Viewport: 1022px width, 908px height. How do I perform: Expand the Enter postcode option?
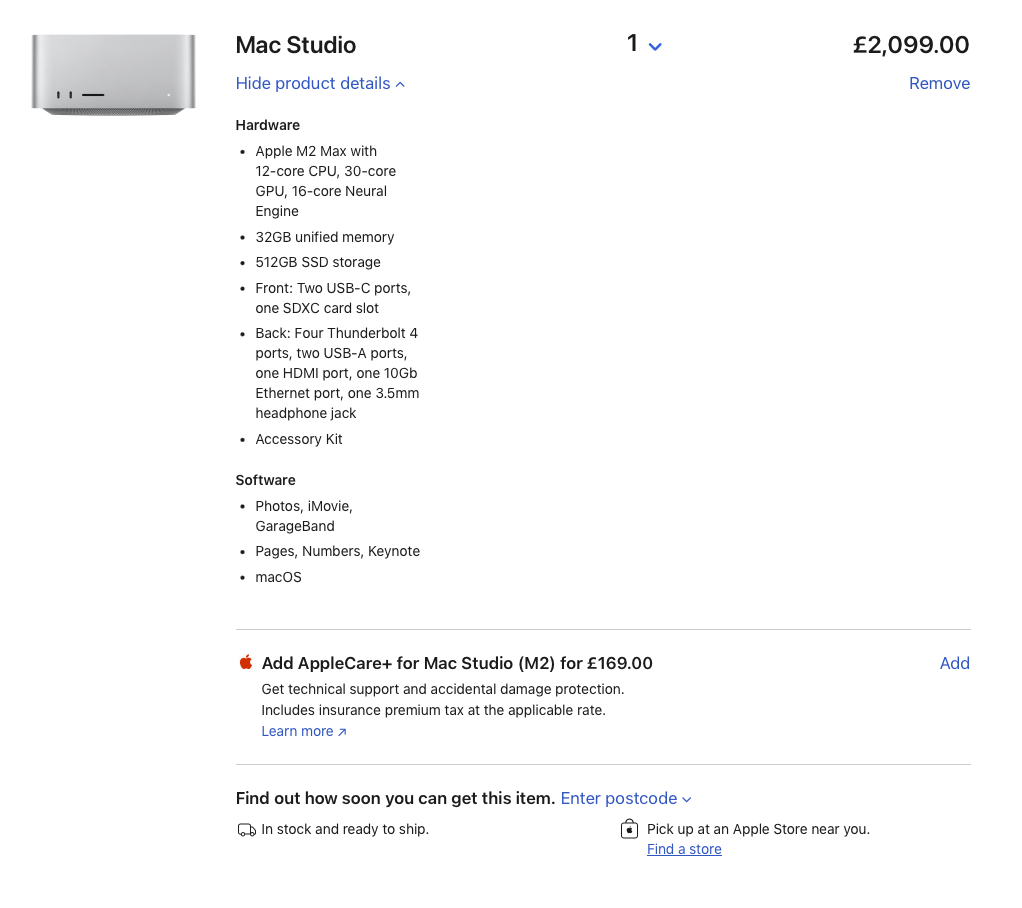(x=618, y=798)
